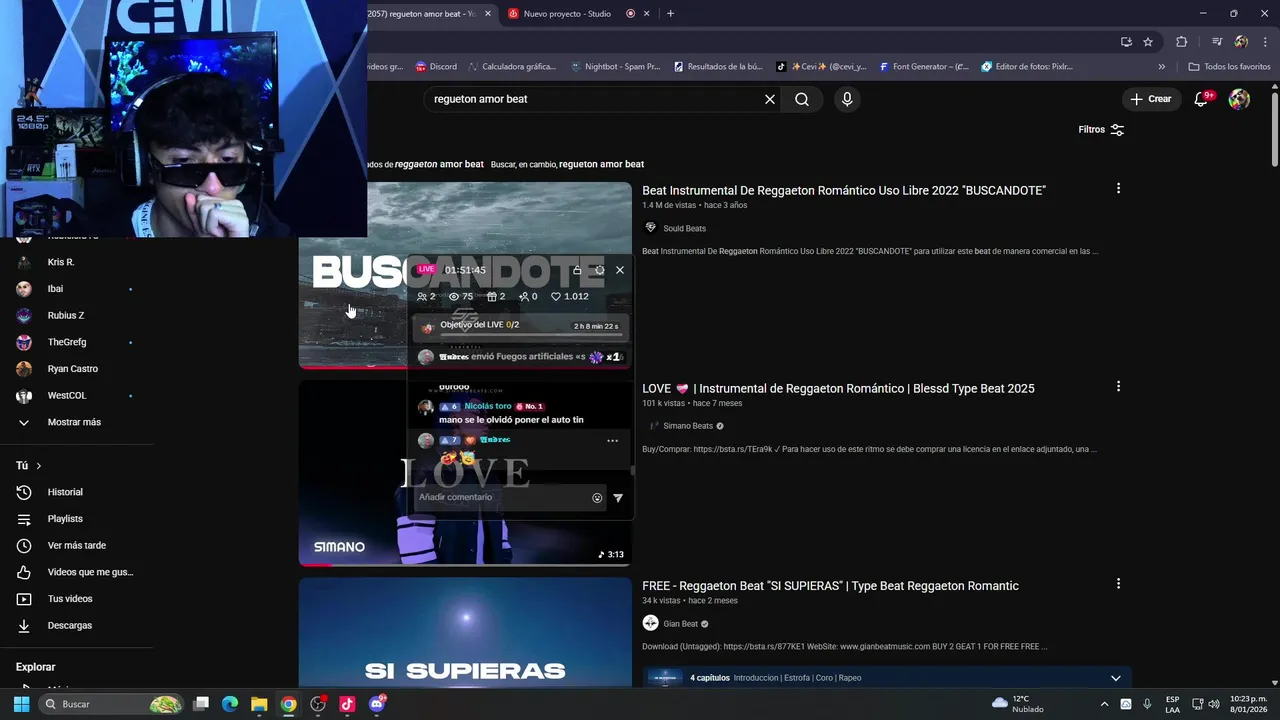The image size is (1280, 720).
Task: Open the Discord bookmark
Action: click(x=436, y=67)
